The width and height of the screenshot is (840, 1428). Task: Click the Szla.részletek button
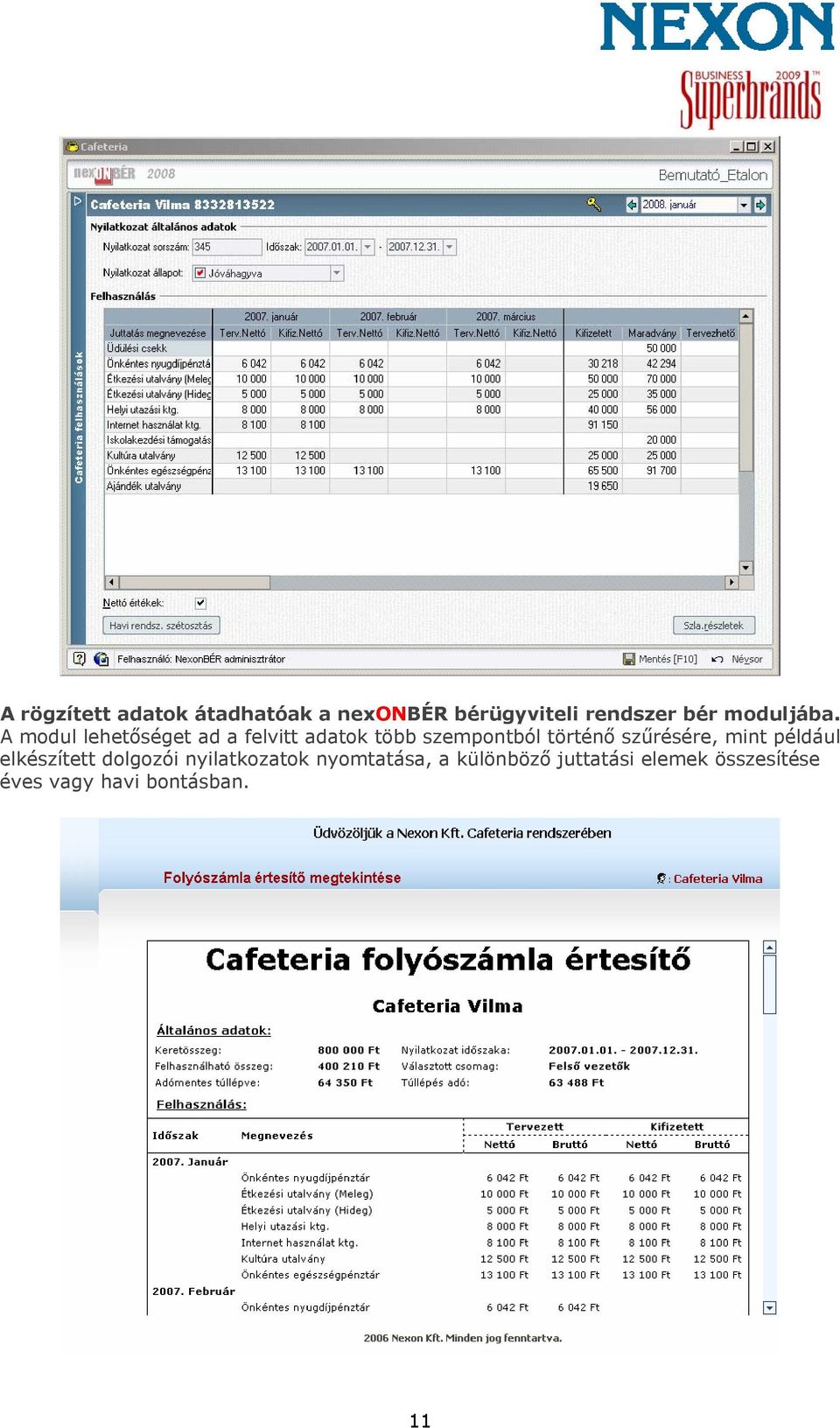click(x=713, y=626)
